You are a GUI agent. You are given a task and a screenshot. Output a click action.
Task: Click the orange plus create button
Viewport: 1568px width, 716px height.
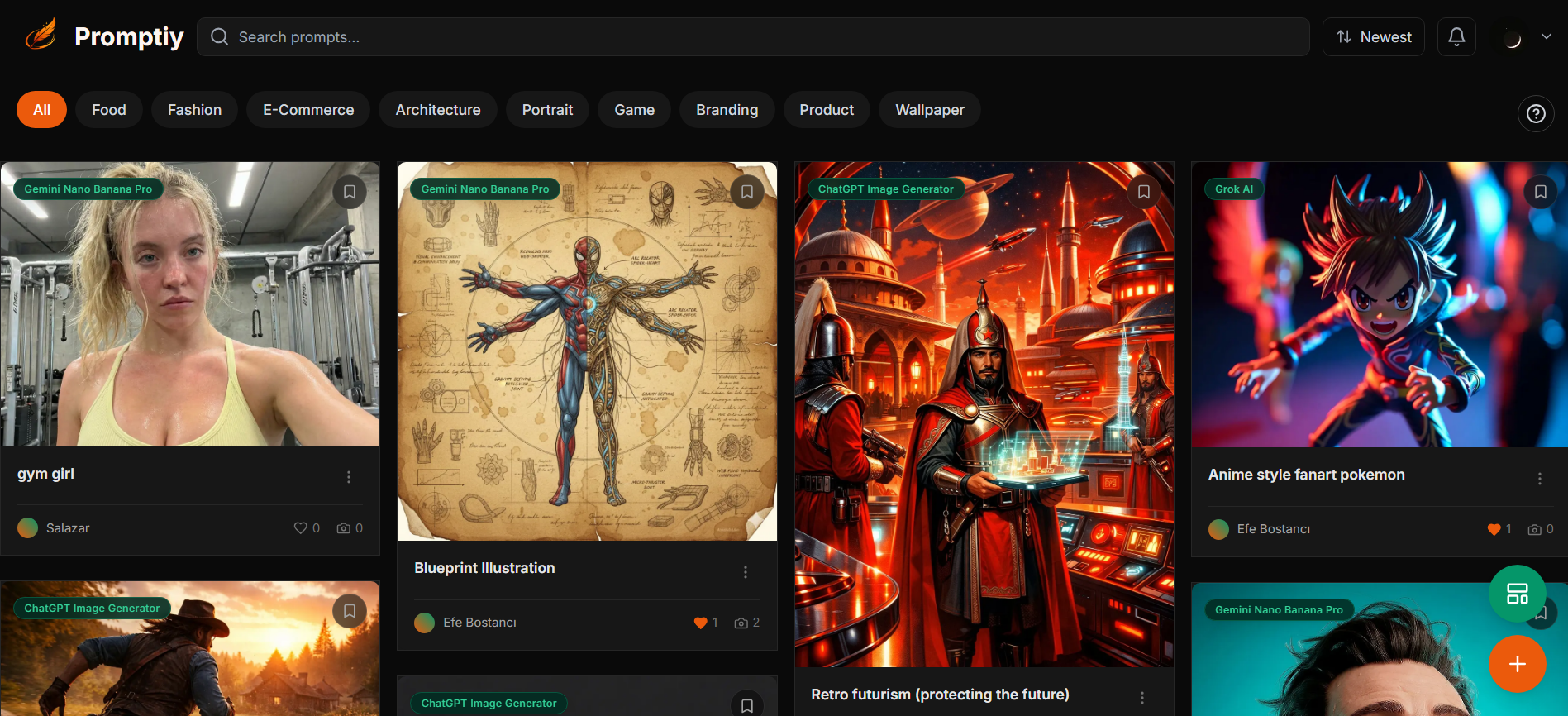pos(1517,664)
